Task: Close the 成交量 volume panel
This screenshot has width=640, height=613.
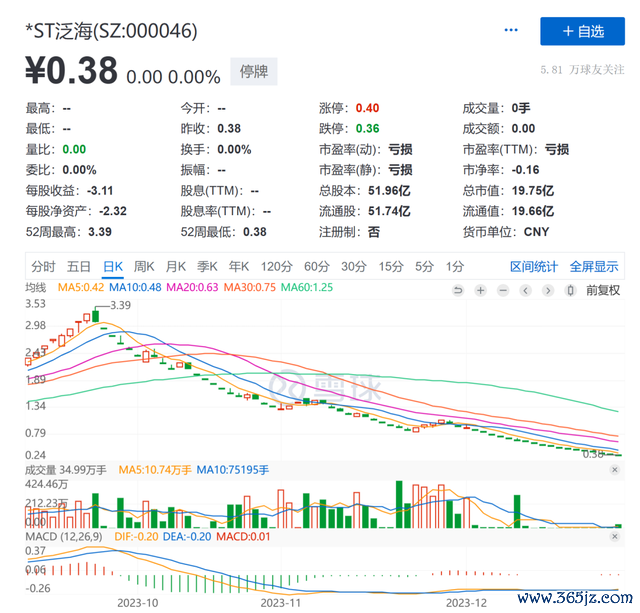Action: tap(615, 470)
